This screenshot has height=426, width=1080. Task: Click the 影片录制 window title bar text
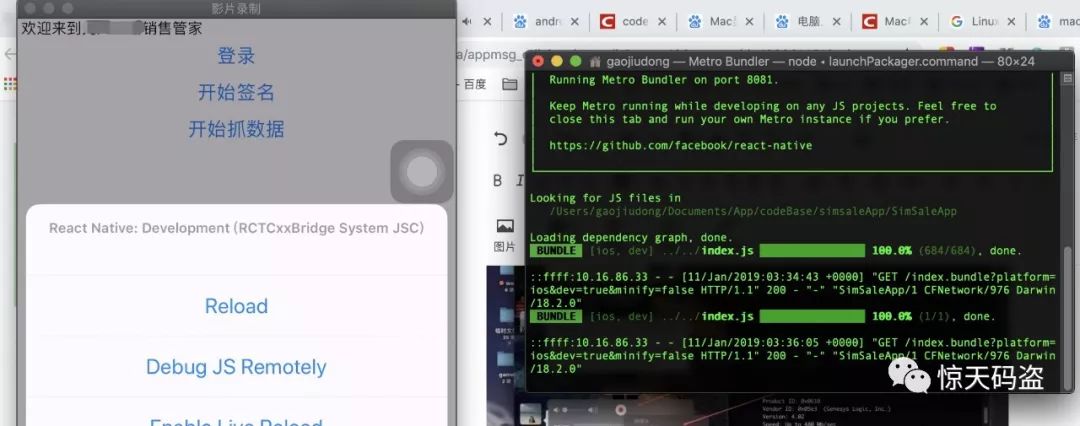click(236, 9)
